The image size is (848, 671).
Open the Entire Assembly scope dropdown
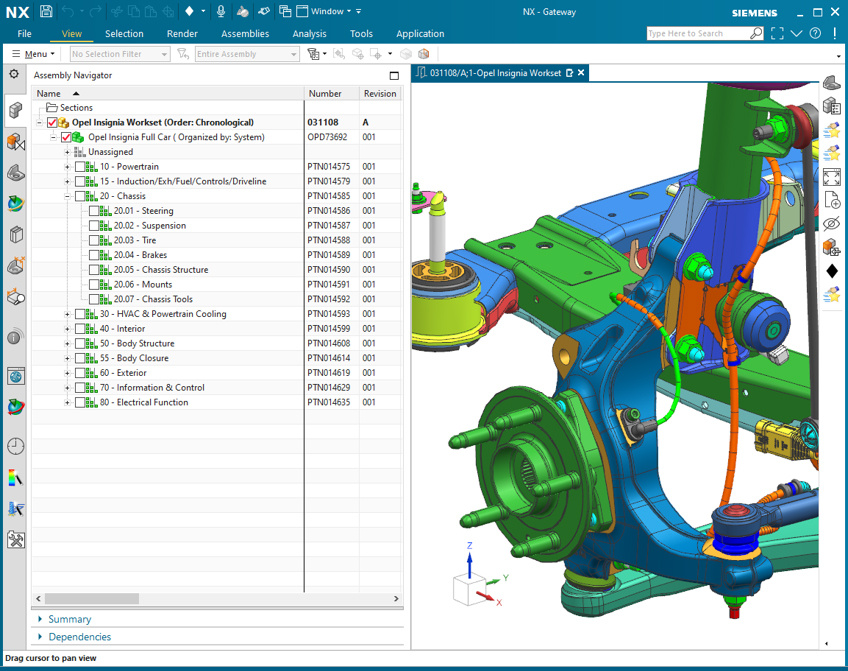(x=246, y=54)
